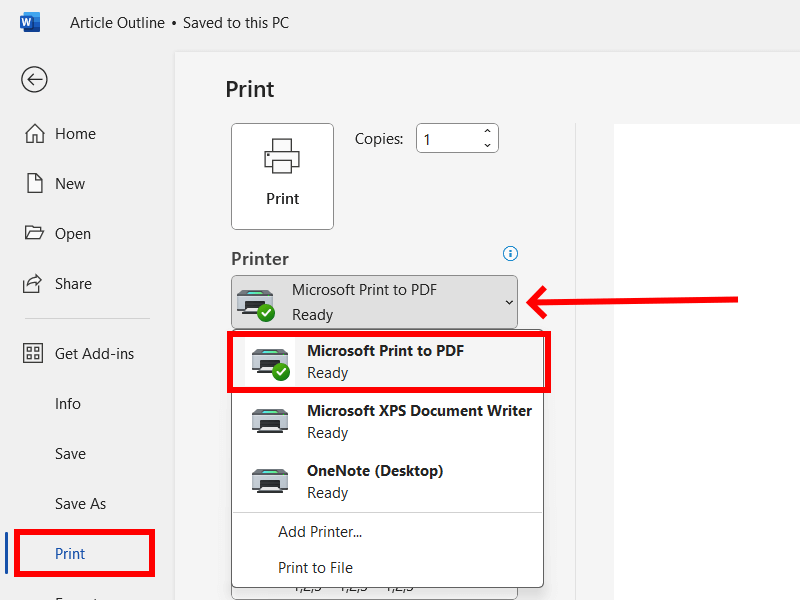Viewport: 800px width, 600px height.
Task: Click the back arrow to leave Print view
Action: 34,80
